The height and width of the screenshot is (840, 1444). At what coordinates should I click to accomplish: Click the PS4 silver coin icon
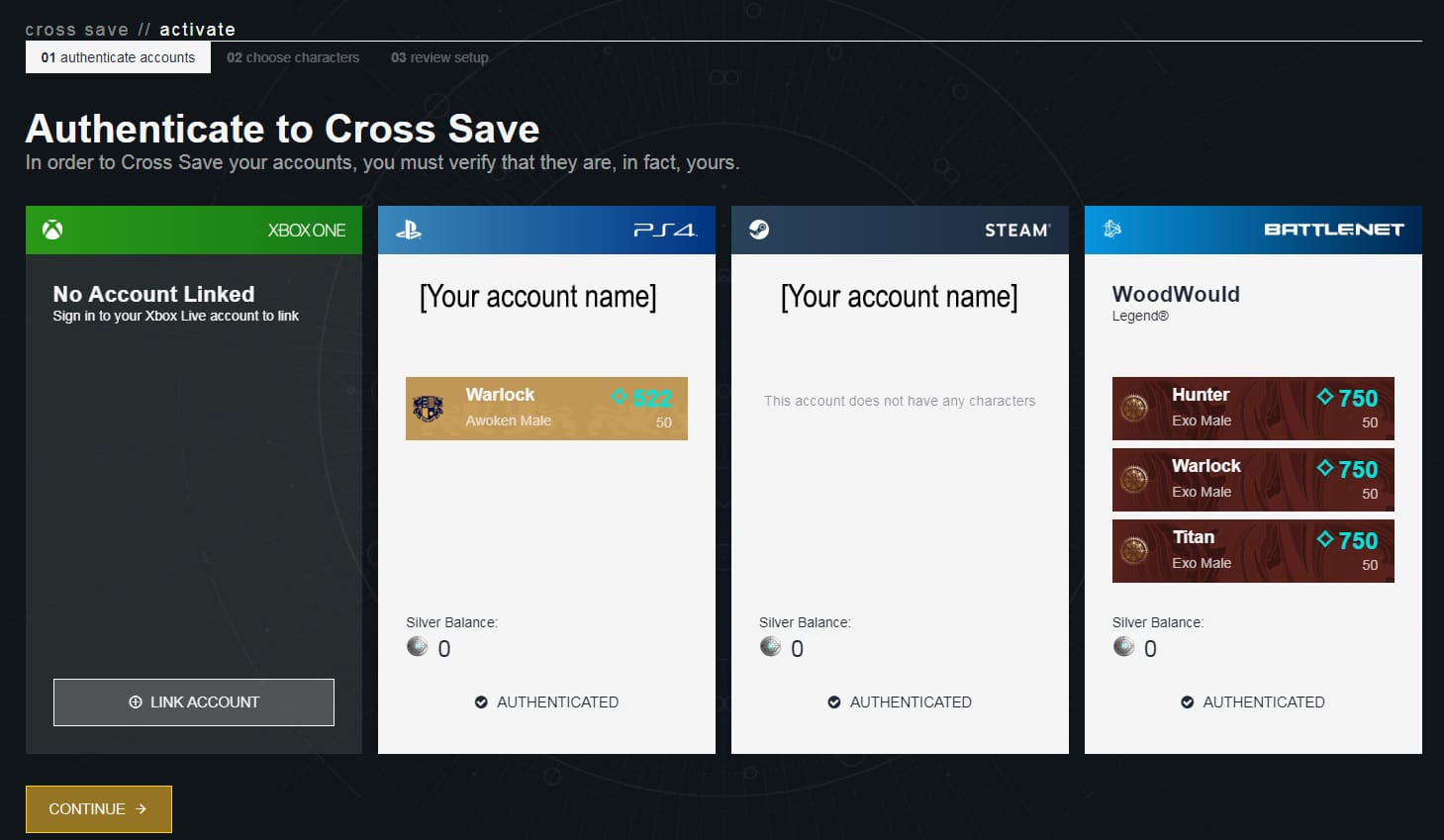[x=418, y=647]
